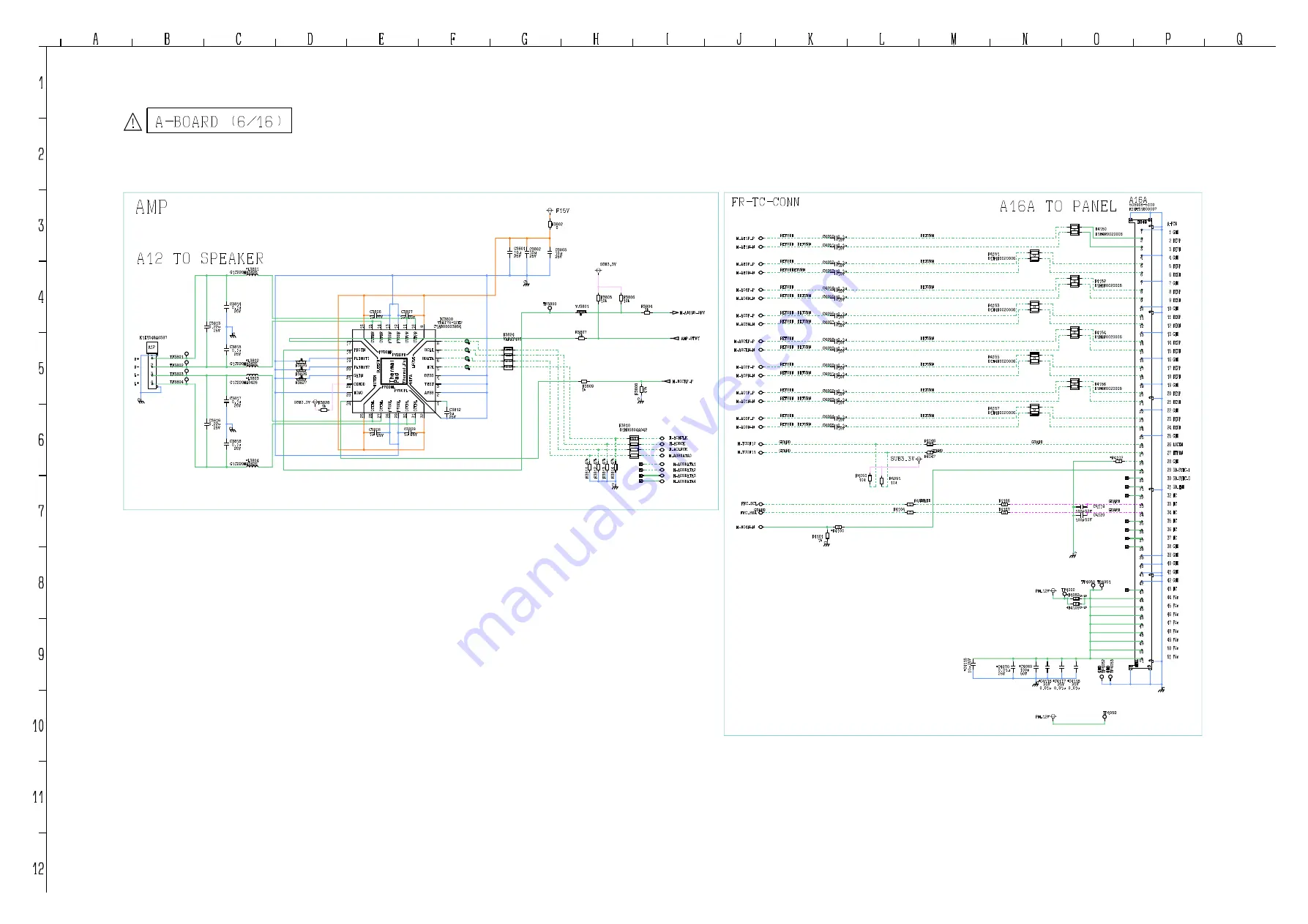Click the Thermal Pad block inside the IC
This screenshot has height=924, width=1308.
coord(394,370)
